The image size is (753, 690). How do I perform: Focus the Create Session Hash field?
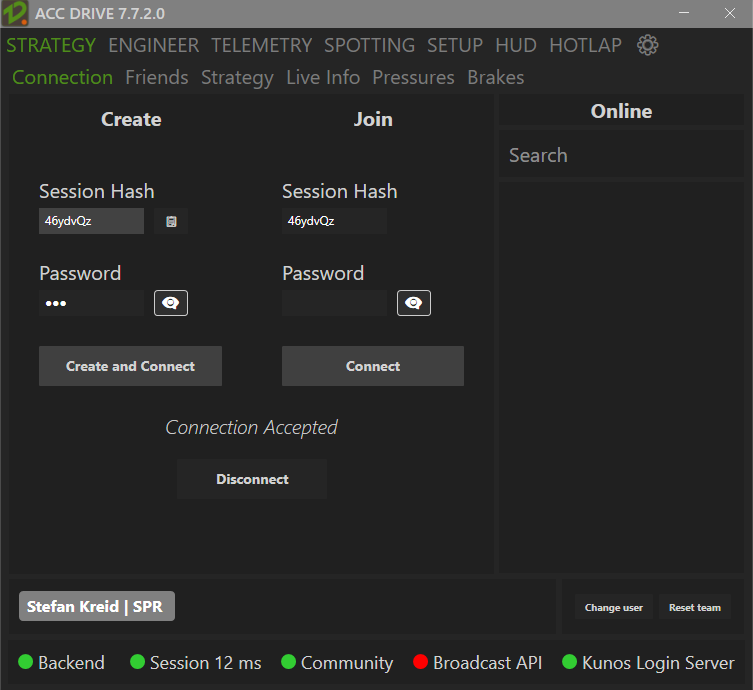pyautogui.click(x=91, y=221)
